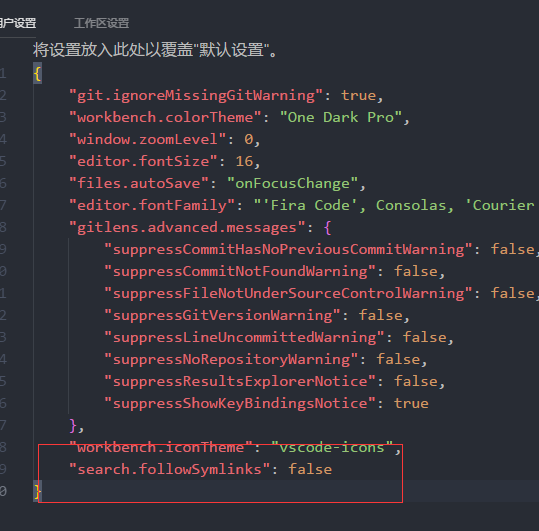Click the Consolas font name
The height and width of the screenshot is (531, 539).
click(x=411, y=206)
